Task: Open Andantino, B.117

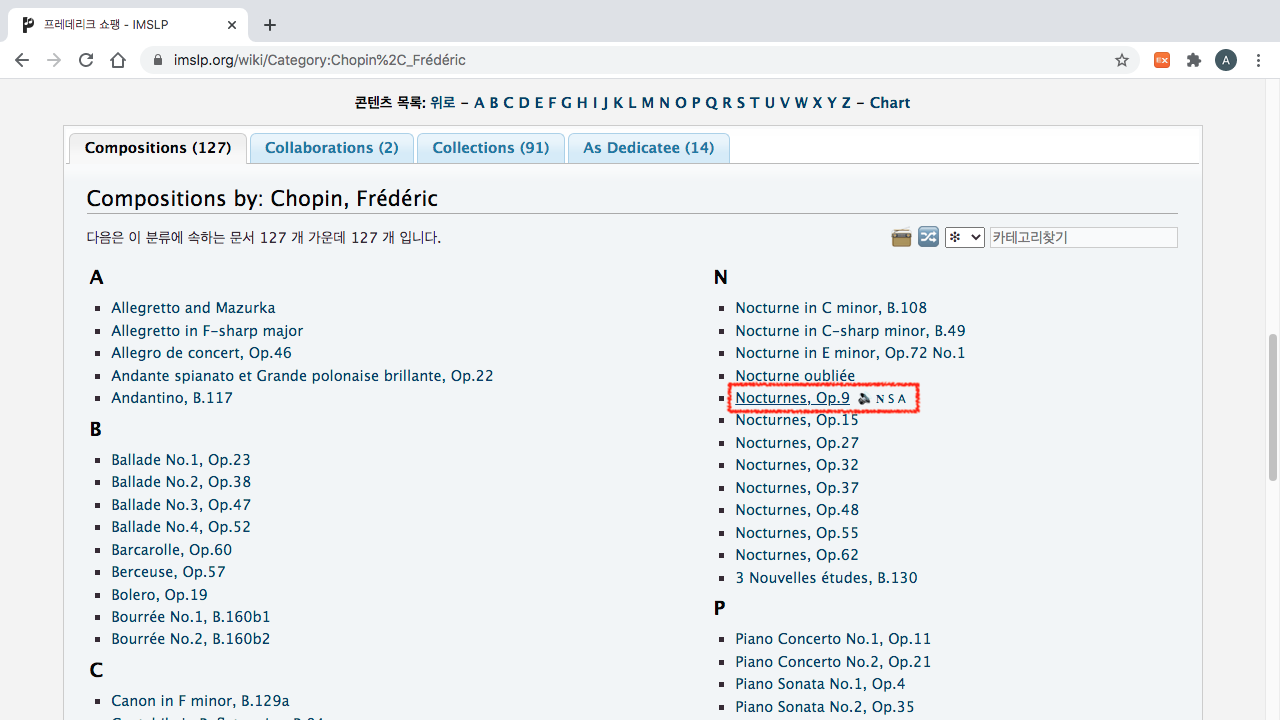Action: pos(172,398)
